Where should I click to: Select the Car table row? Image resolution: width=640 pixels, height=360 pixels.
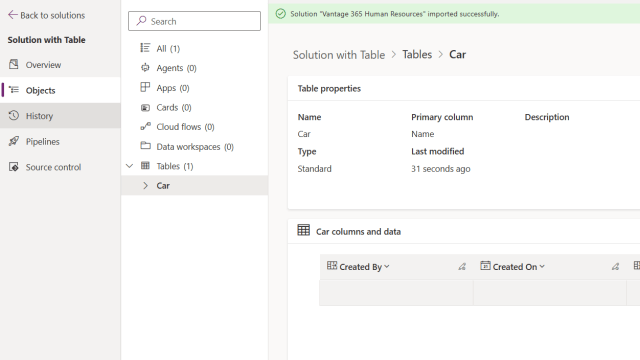[x=195, y=185]
